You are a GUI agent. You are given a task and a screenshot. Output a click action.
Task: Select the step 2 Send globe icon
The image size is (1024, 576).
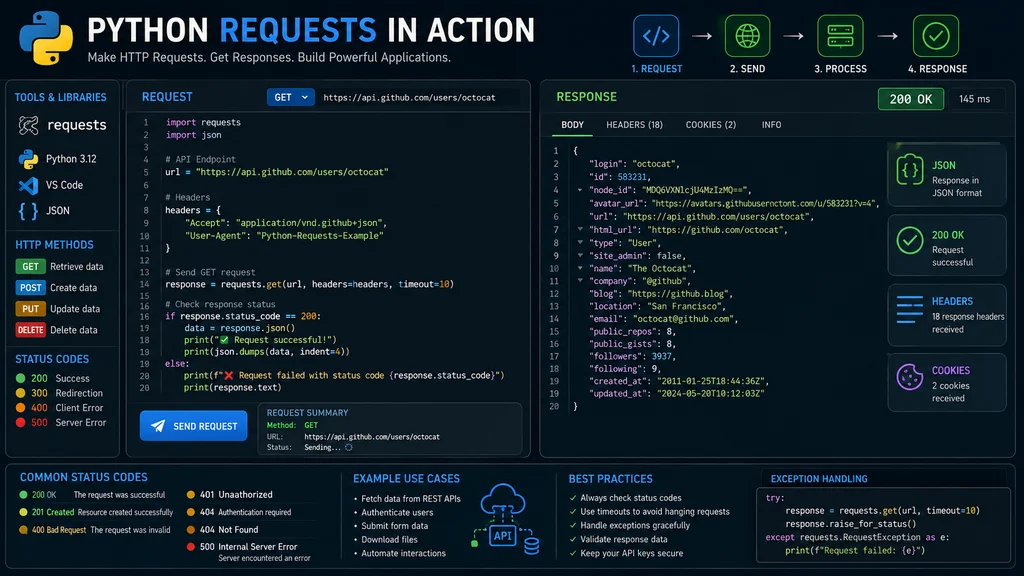(x=747, y=36)
